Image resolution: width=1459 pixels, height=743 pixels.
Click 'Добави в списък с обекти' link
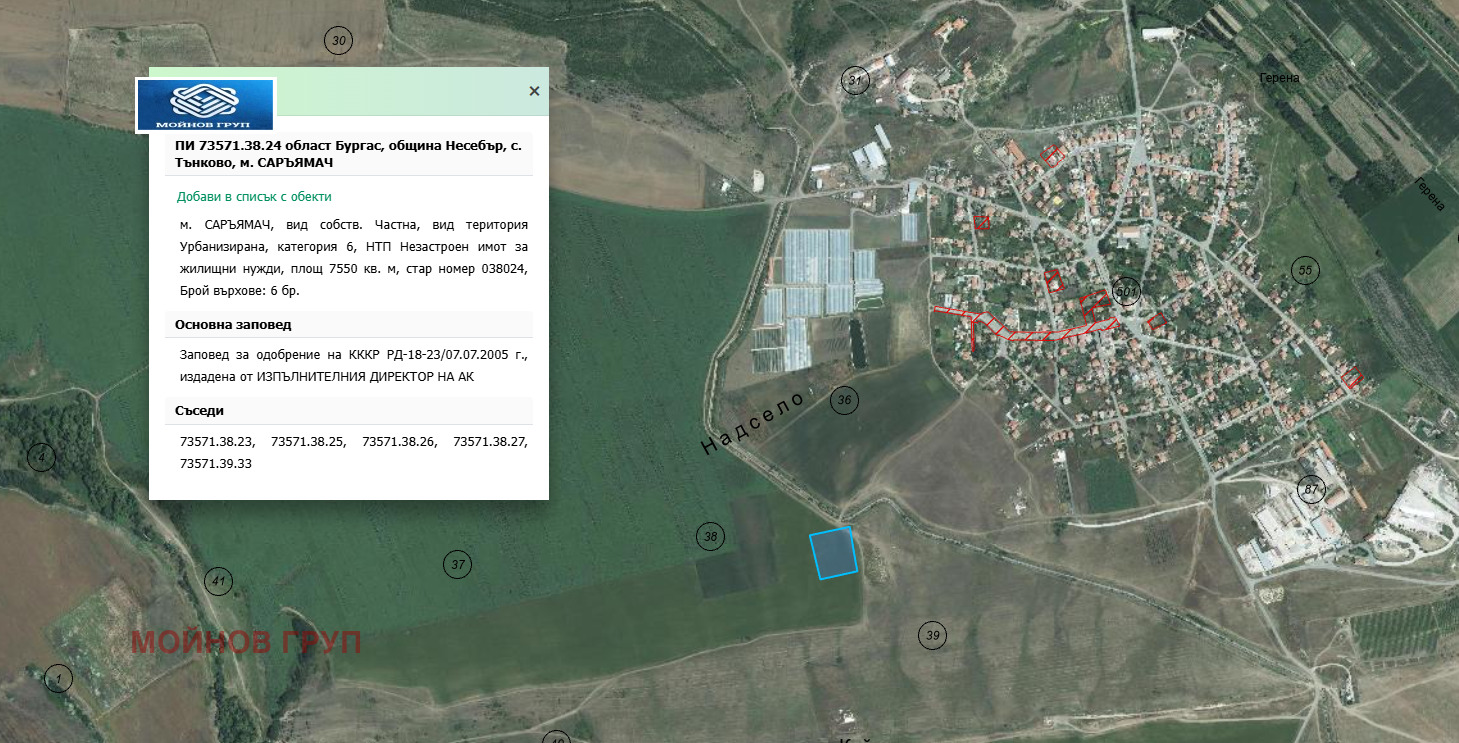(x=254, y=197)
